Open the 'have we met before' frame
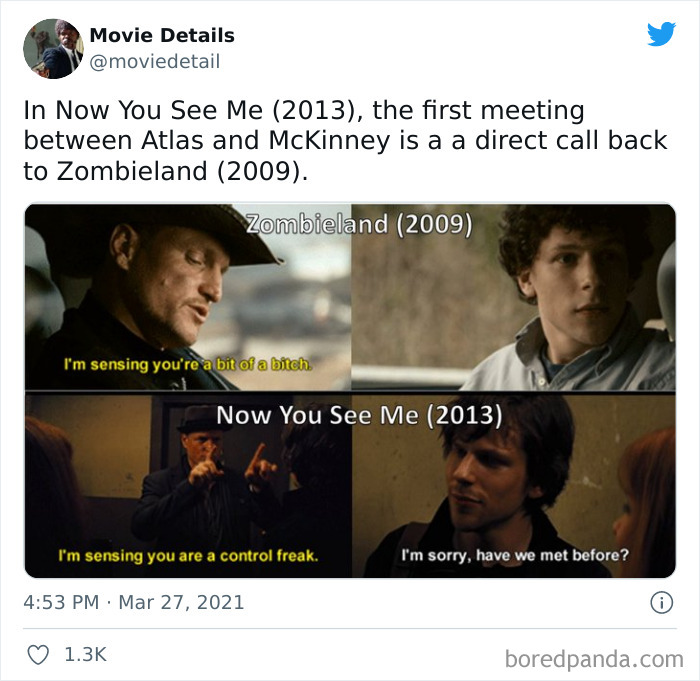The height and width of the screenshot is (681, 700). (513, 486)
